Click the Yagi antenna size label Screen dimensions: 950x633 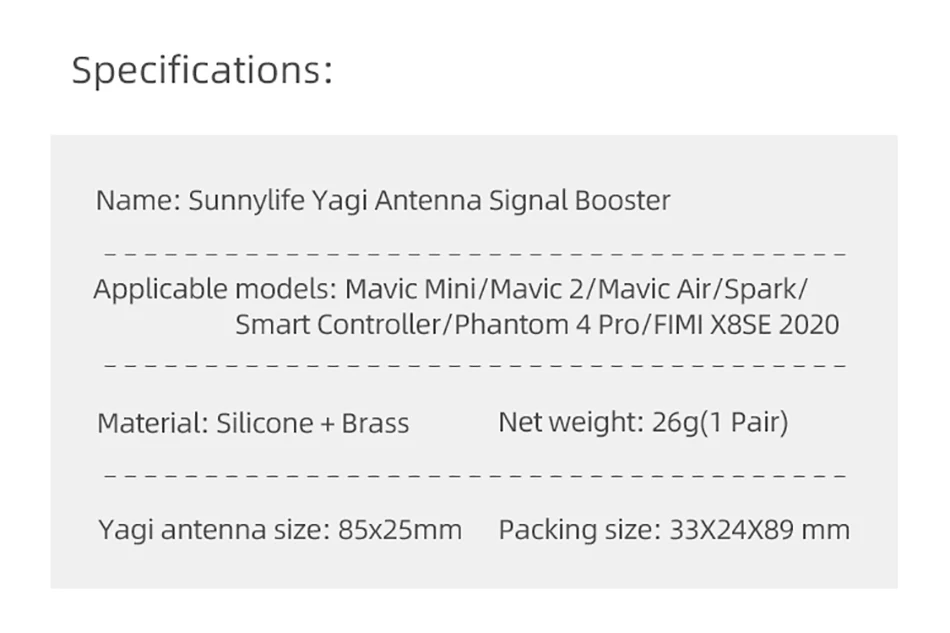[x=214, y=530]
